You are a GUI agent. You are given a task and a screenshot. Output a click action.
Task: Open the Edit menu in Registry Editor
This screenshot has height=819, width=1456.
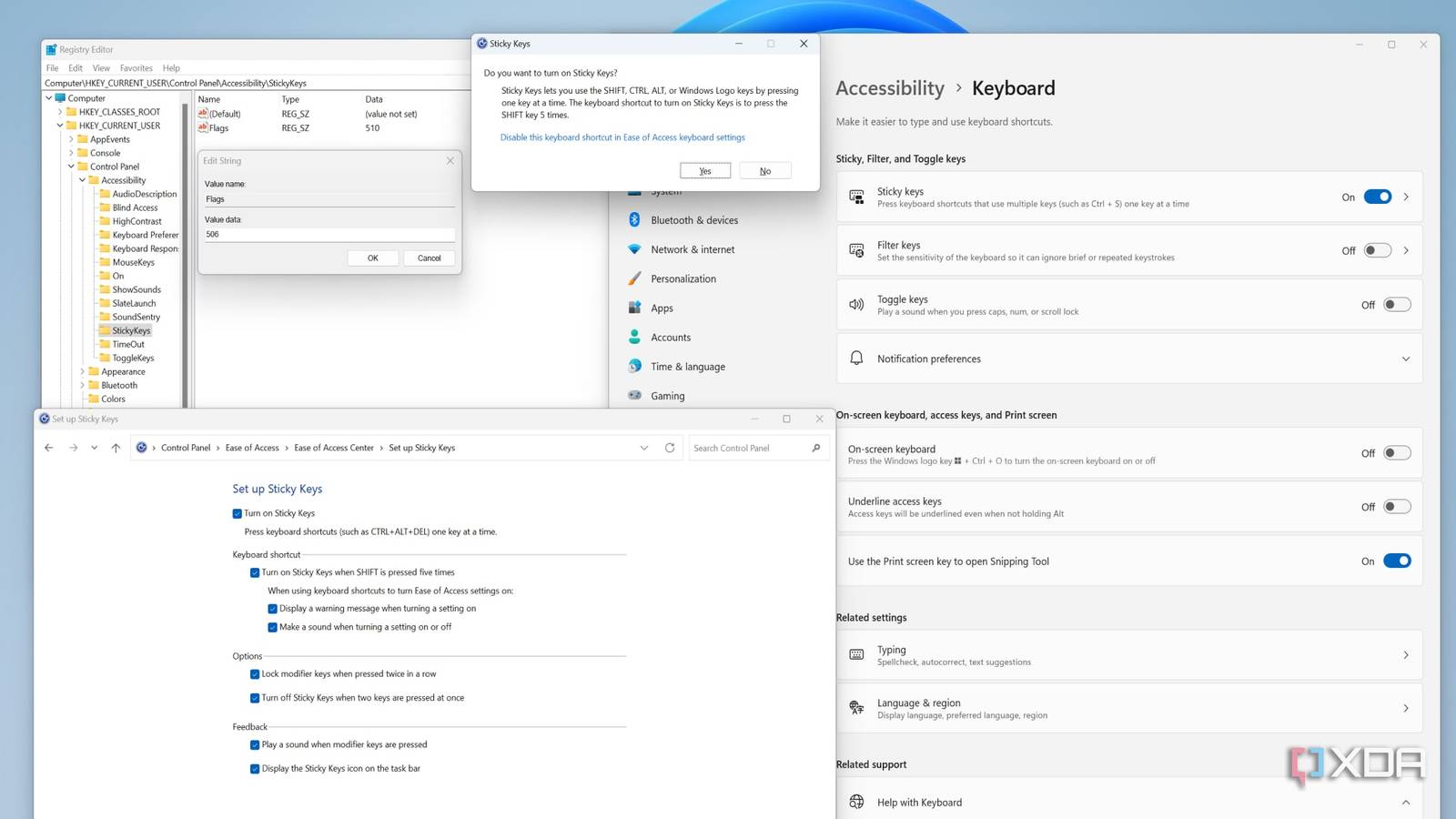[x=75, y=67]
